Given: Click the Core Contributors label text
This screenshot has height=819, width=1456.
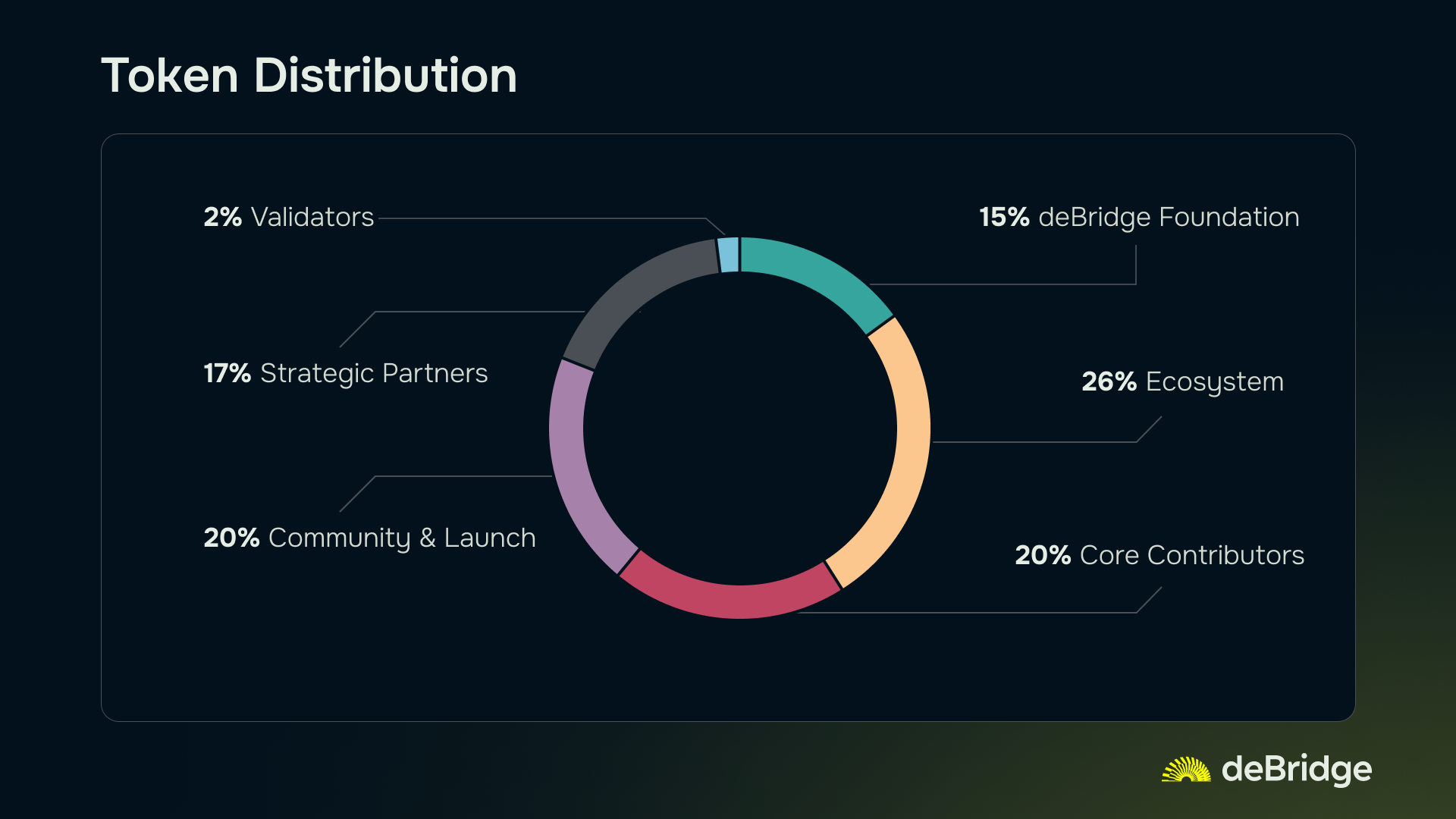Looking at the screenshot, I should (x=1191, y=555).
